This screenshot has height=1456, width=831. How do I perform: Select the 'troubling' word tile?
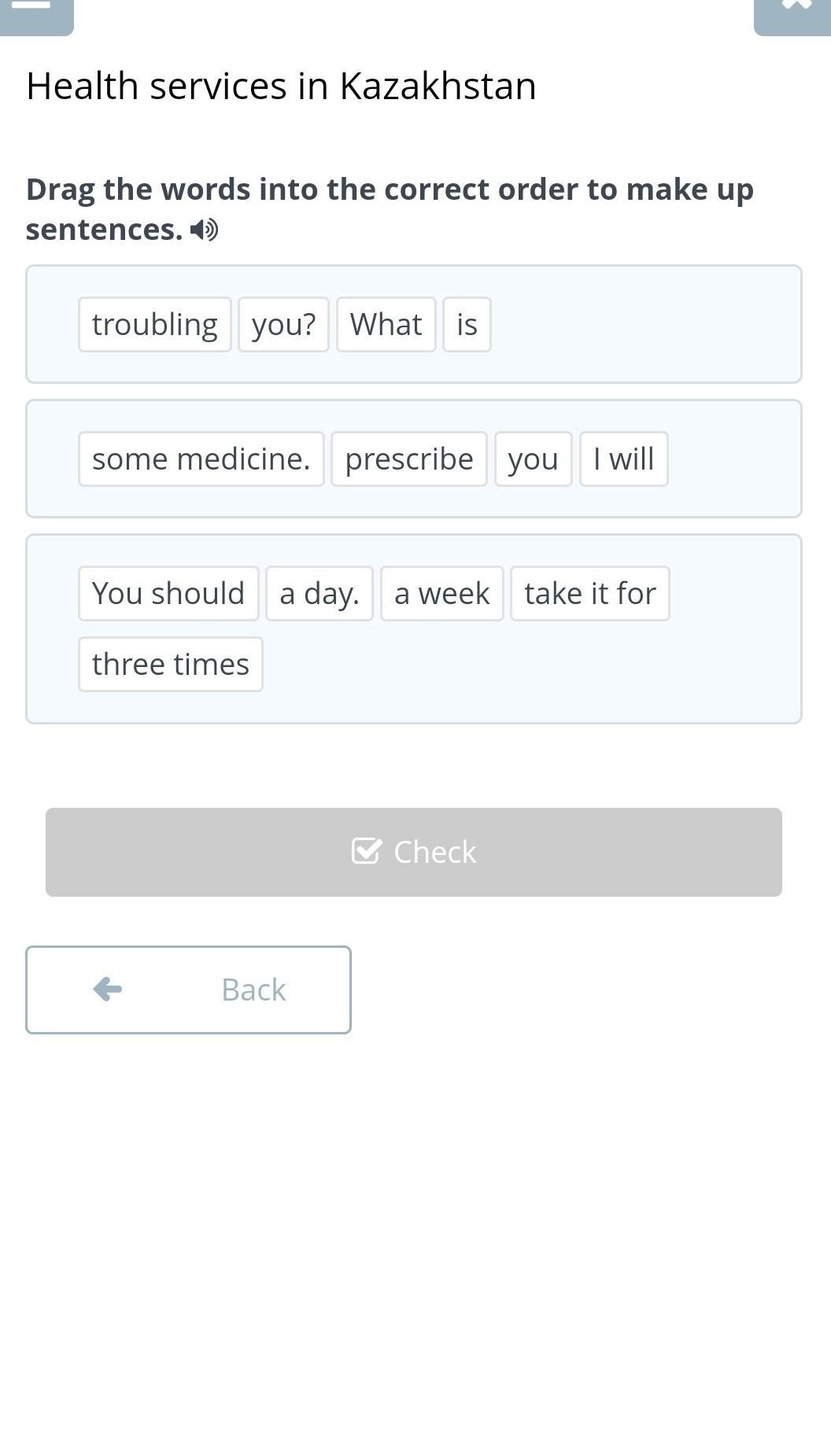155,324
